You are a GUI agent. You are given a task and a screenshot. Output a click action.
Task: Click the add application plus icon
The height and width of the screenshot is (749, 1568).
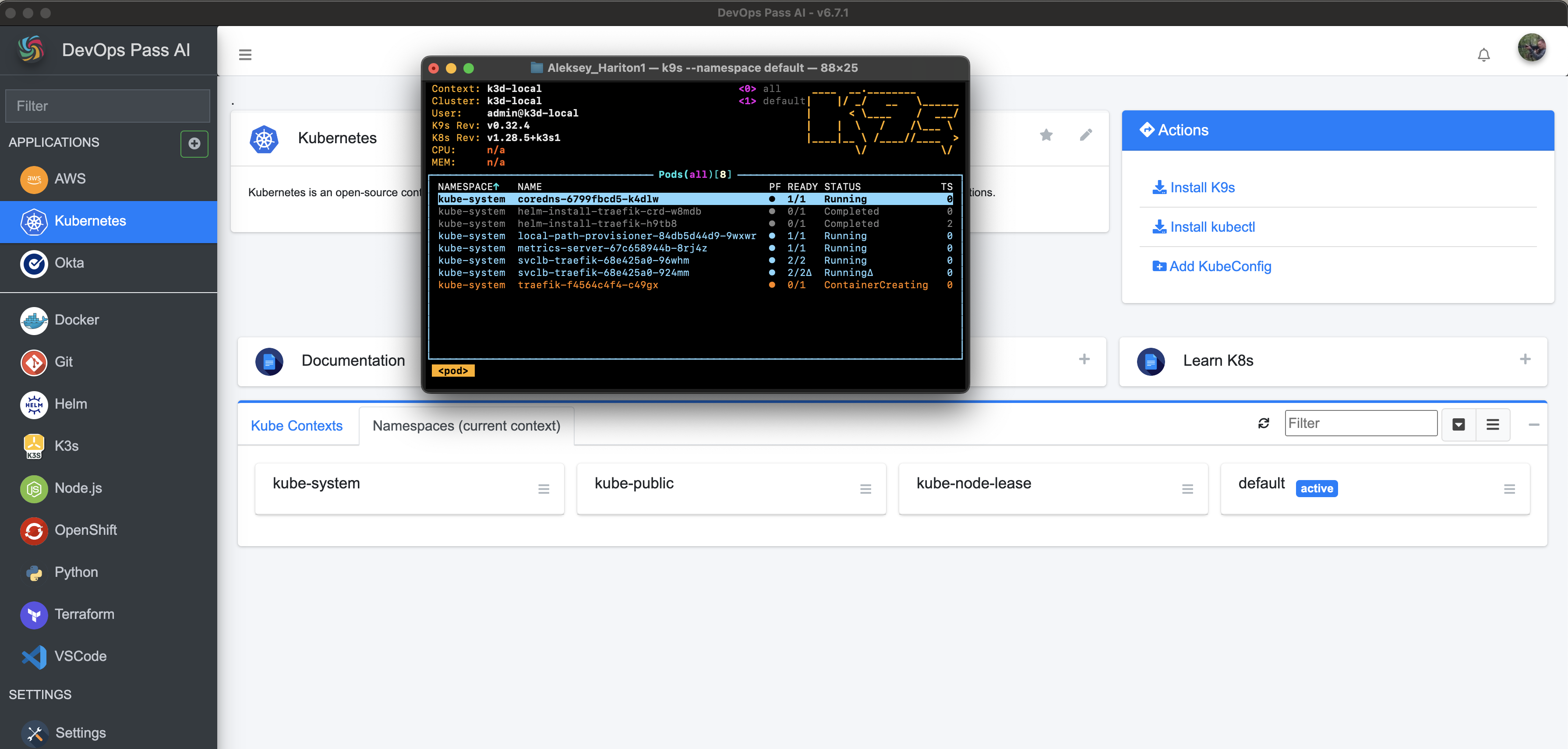click(194, 144)
